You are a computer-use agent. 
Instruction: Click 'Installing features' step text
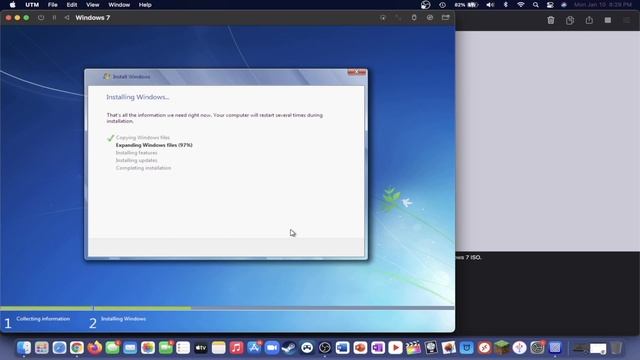[x=136, y=153]
